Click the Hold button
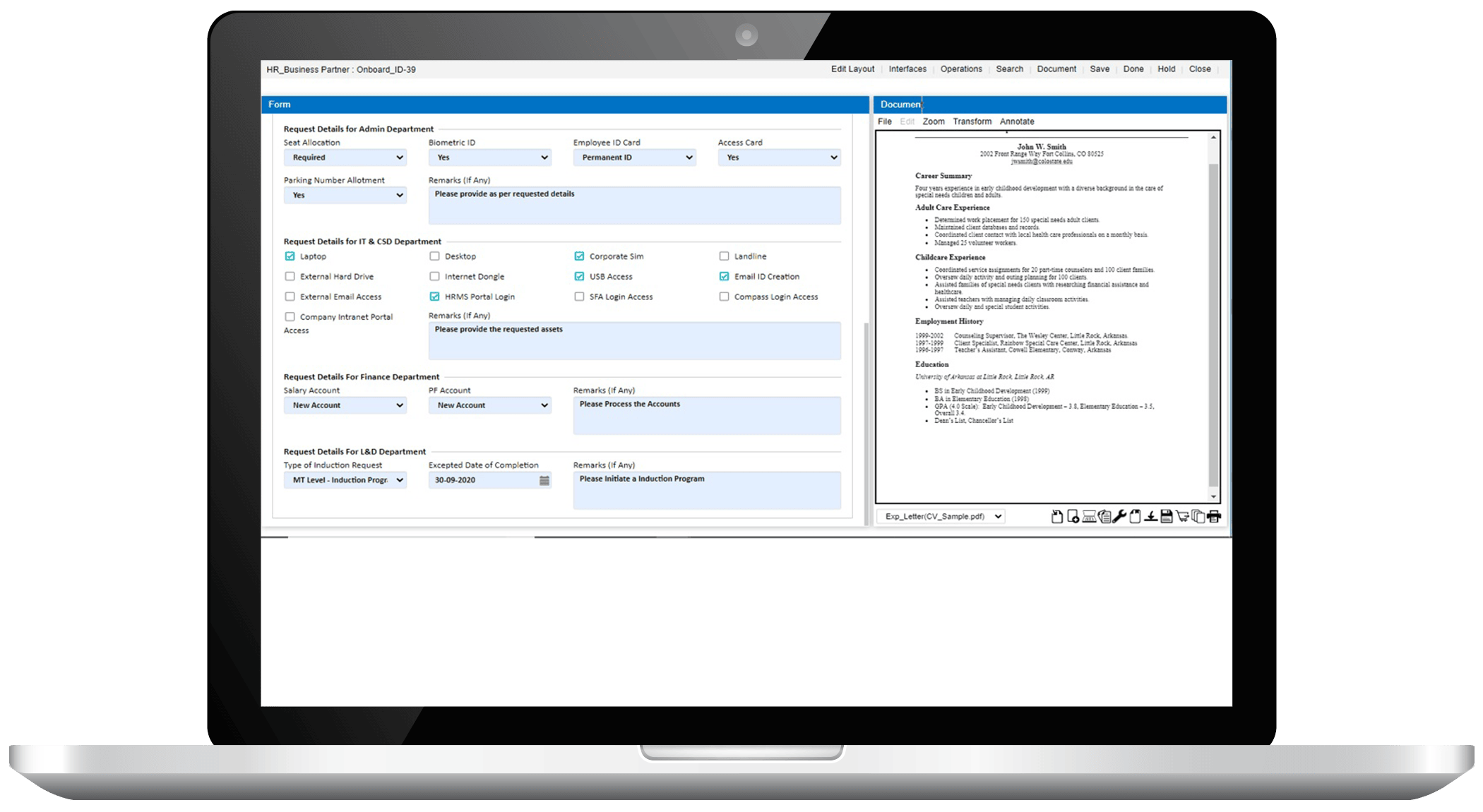 tap(1167, 69)
